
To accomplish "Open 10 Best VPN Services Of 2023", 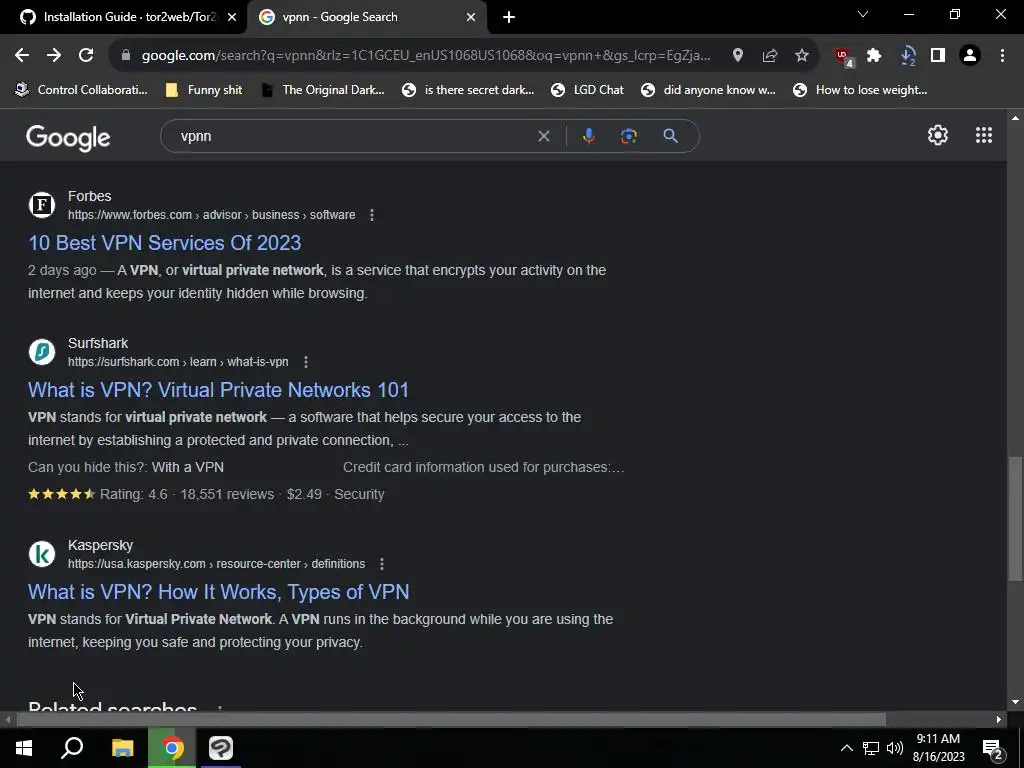I will click(165, 243).
